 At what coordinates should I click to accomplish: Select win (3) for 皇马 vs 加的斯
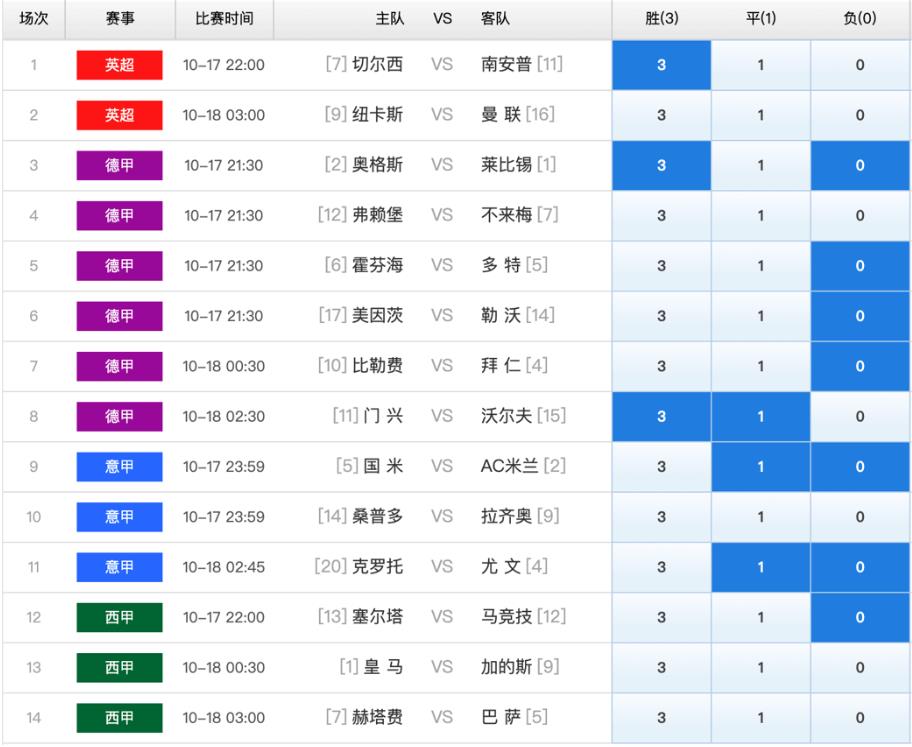(x=661, y=668)
